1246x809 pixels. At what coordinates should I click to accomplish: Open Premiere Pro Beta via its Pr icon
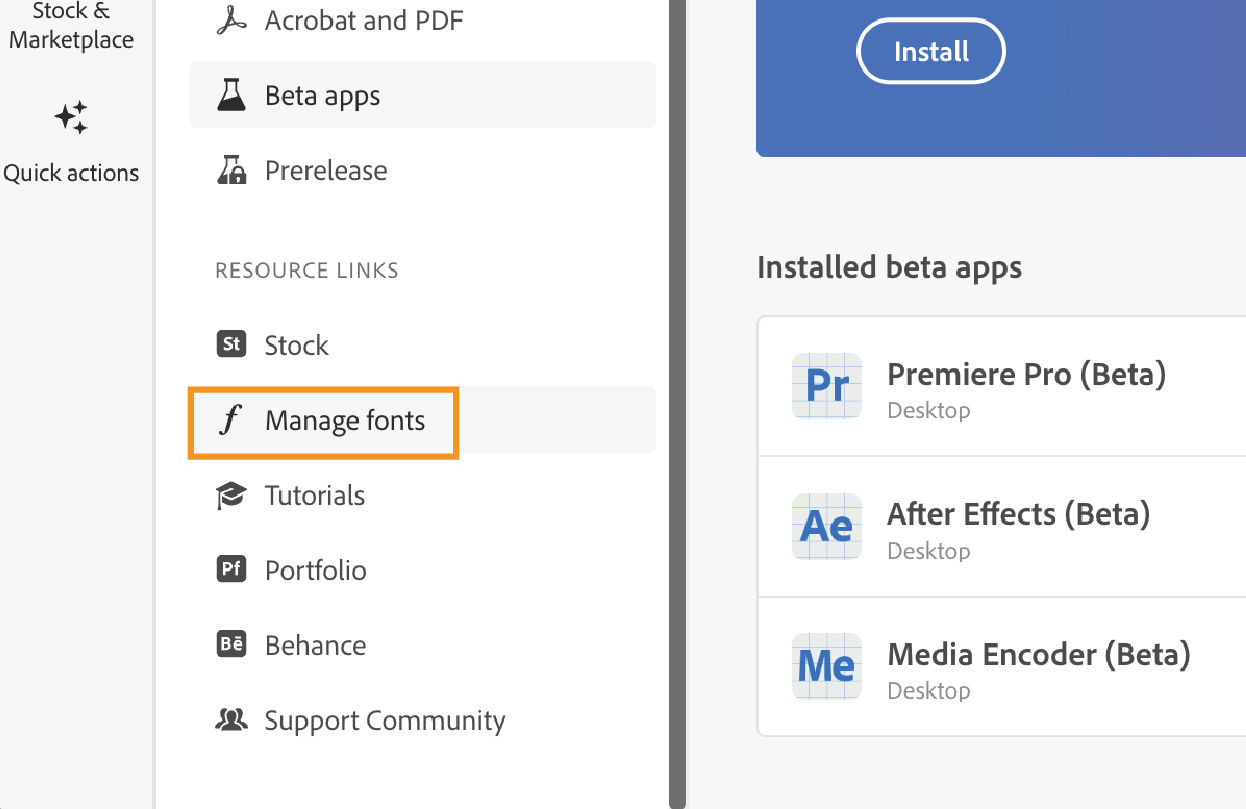pos(826,385)
